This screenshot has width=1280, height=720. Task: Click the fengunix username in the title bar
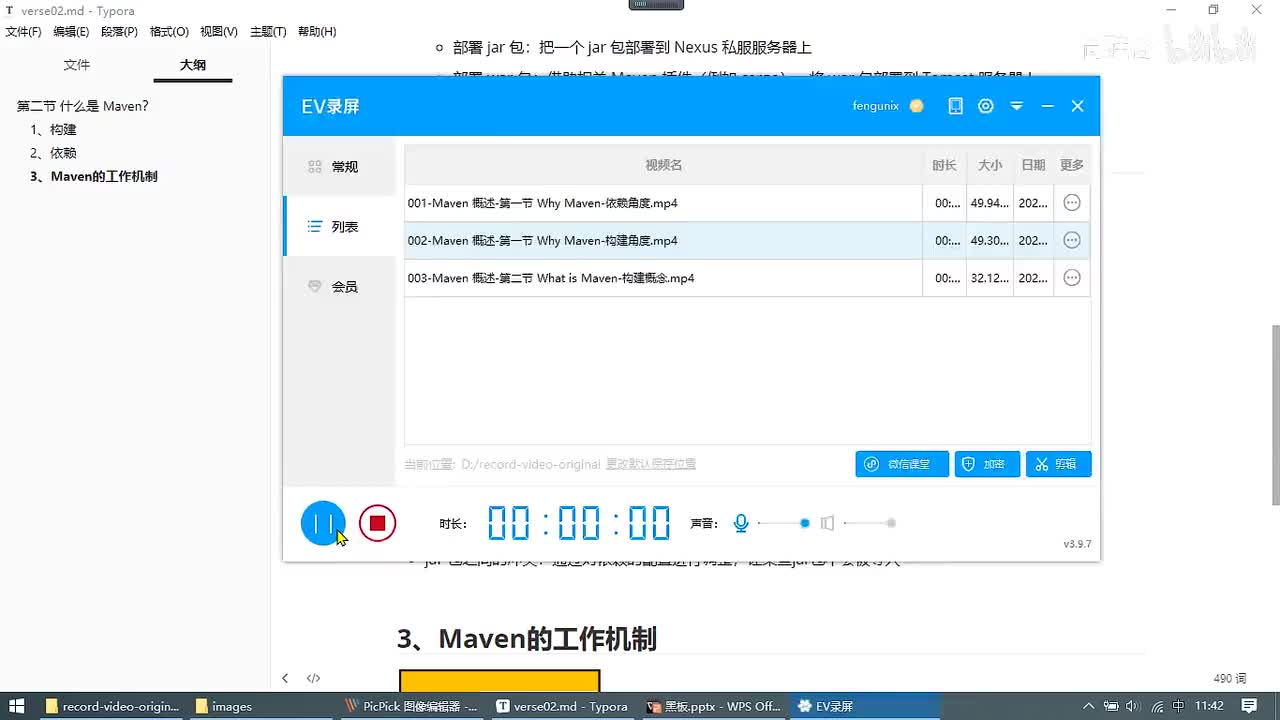876,106
